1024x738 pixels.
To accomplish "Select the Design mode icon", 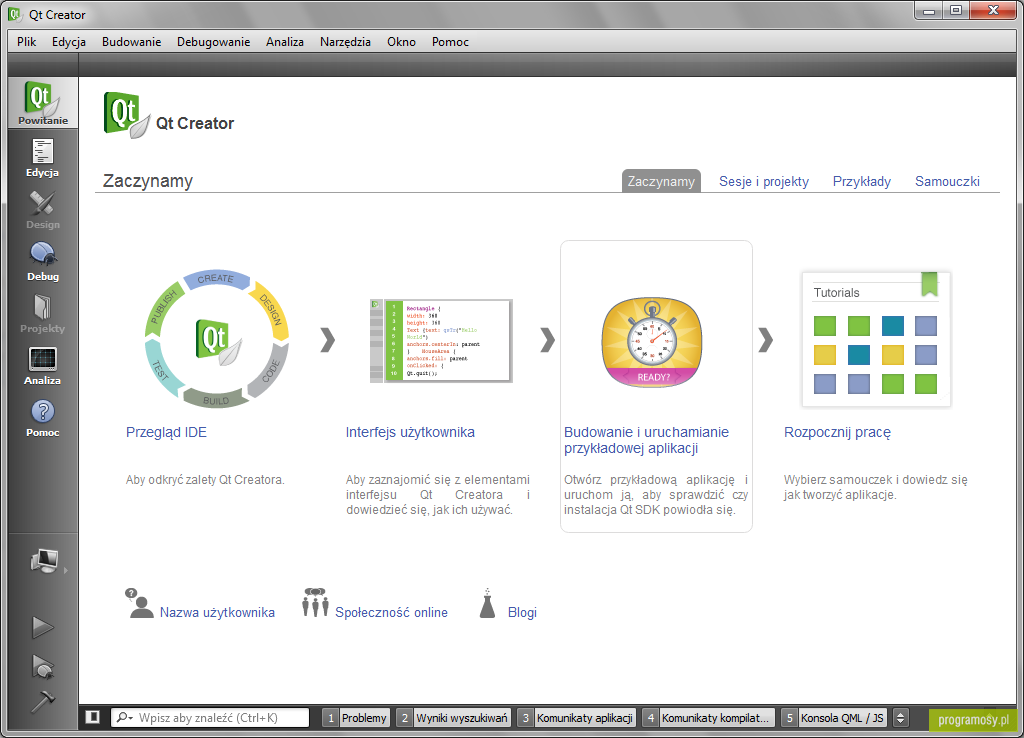I will (x=42, y=210).
